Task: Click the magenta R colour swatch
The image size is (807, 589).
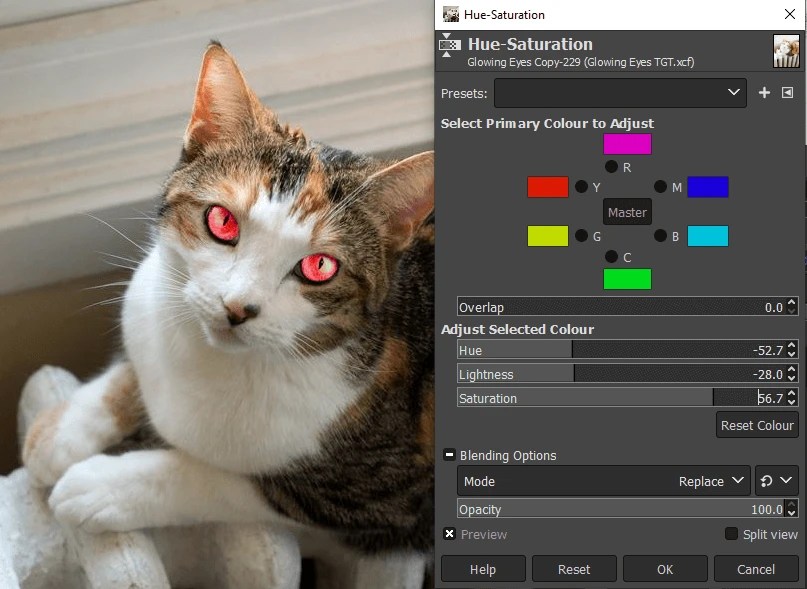Action: pyautogui.click(x=627, y=143)
